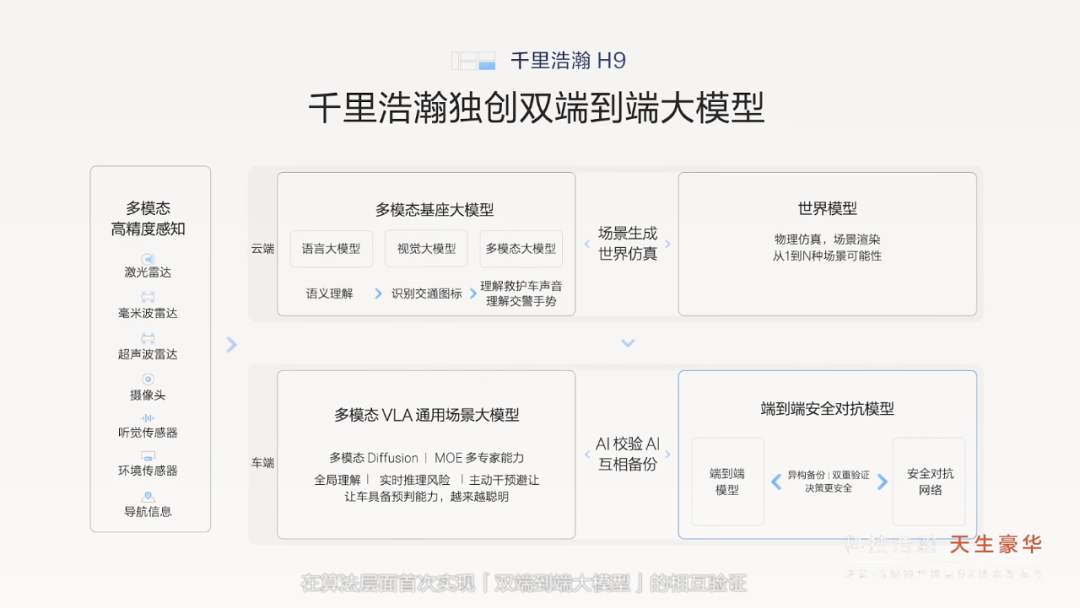The image size is (1080, 608).
Task: Select the 毫米波雷达 radar icon
Action: 147,297
